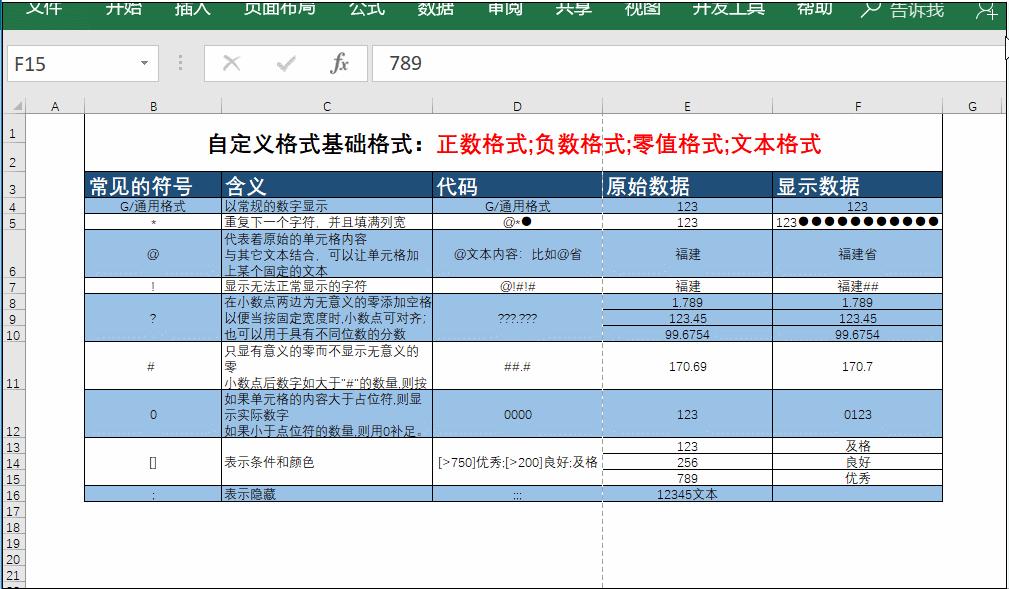Open the Name Box dropdown arrow
This screenshot has width=1009, height=589.
tap(145, 63)
